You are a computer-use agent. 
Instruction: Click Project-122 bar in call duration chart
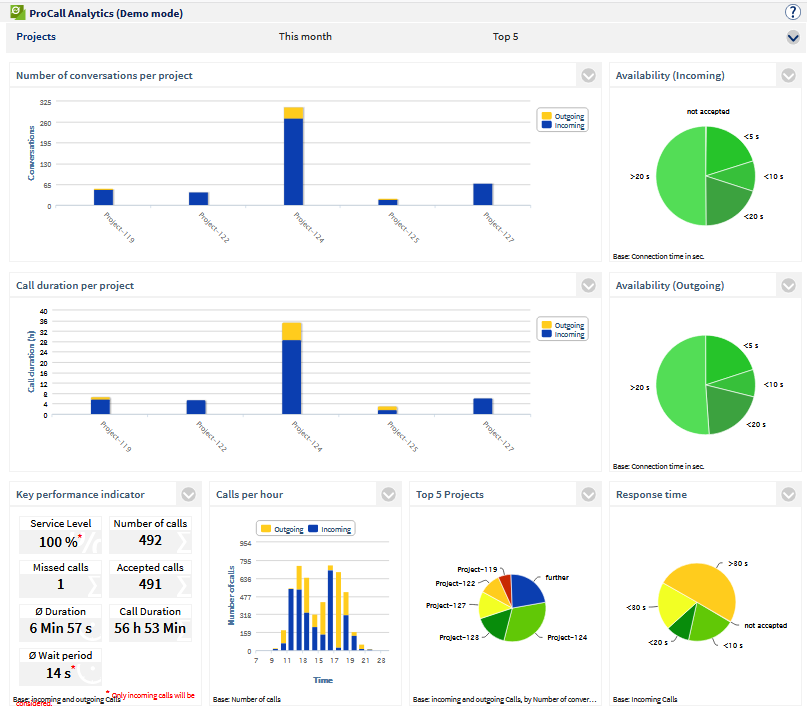point(196,407)
